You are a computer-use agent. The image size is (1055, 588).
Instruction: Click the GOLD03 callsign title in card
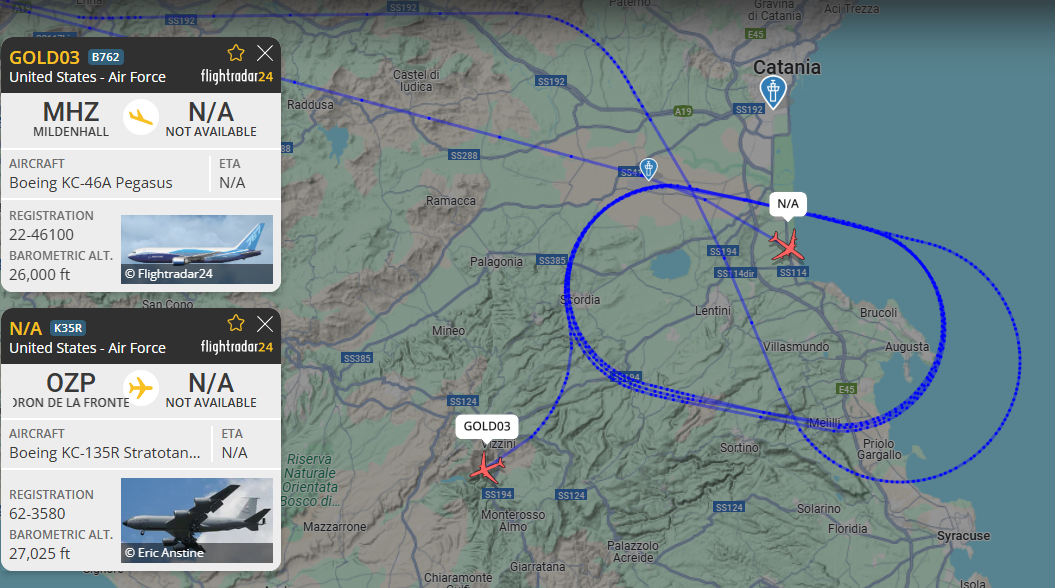(44, 58)
